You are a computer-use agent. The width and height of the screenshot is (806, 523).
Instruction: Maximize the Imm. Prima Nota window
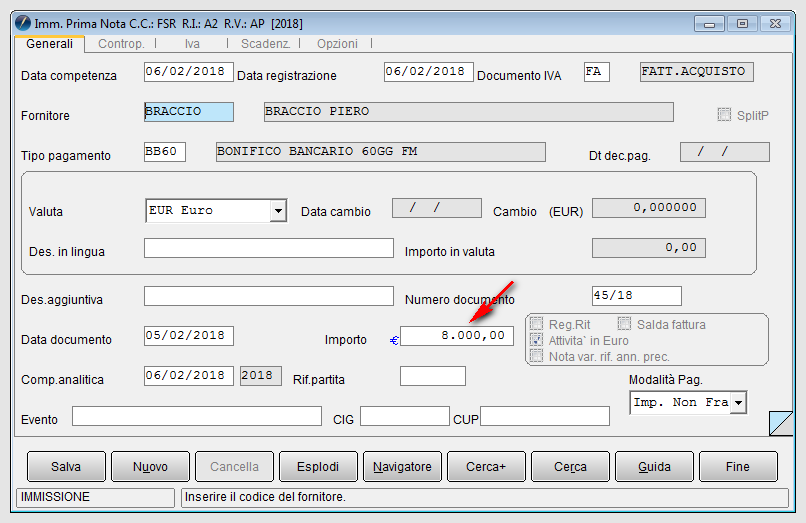[x=742, y=24]
